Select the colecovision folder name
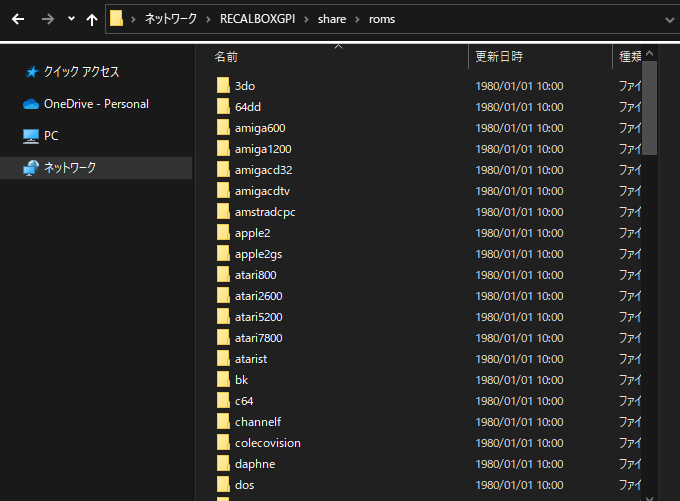Screen dimensions: 680x501 268,443
